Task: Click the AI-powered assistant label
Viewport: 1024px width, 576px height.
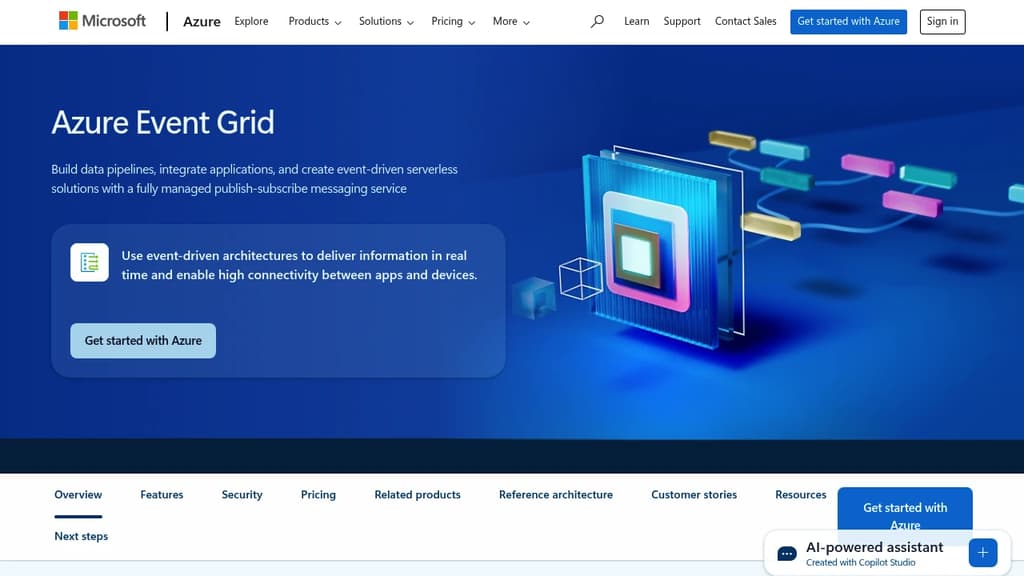Action: 874,547
